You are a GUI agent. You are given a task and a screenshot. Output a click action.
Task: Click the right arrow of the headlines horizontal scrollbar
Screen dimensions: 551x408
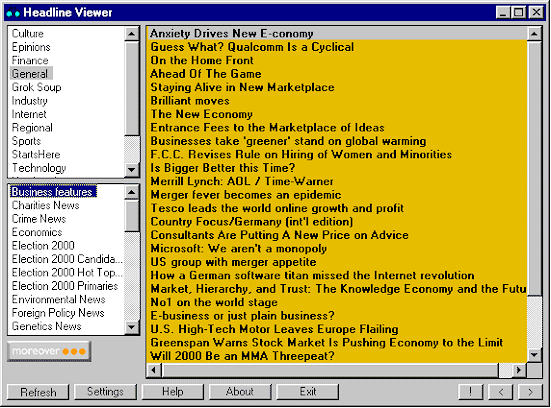(x=519, y=370)
